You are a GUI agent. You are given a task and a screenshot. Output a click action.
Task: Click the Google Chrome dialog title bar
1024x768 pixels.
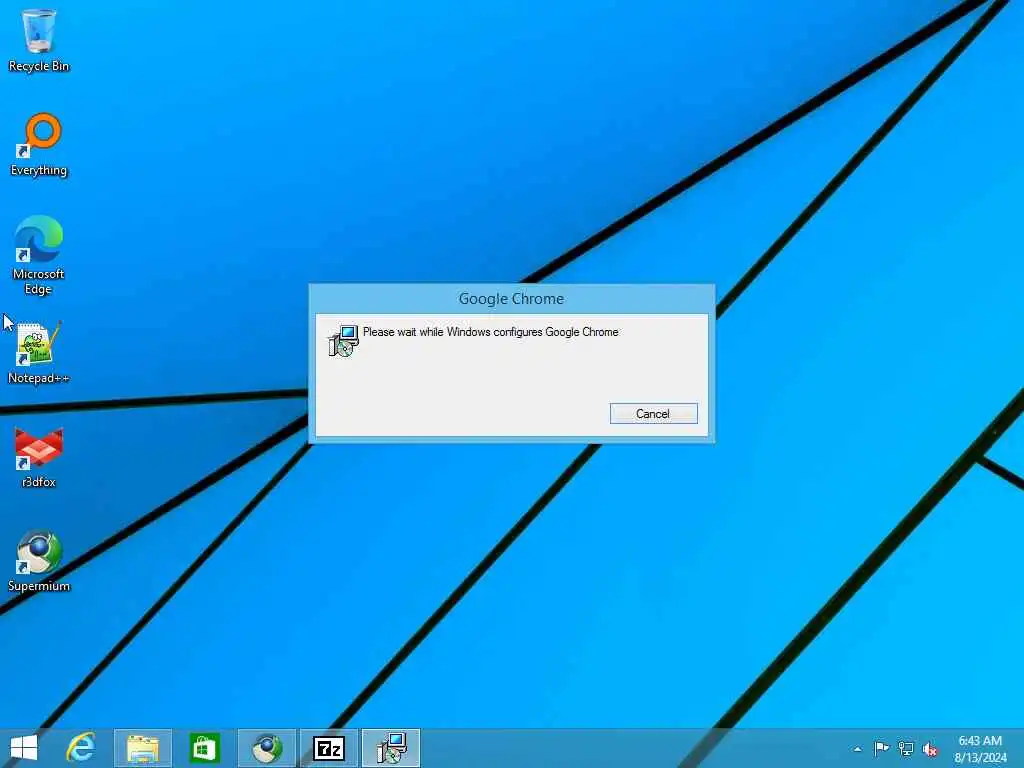(511, 298)
